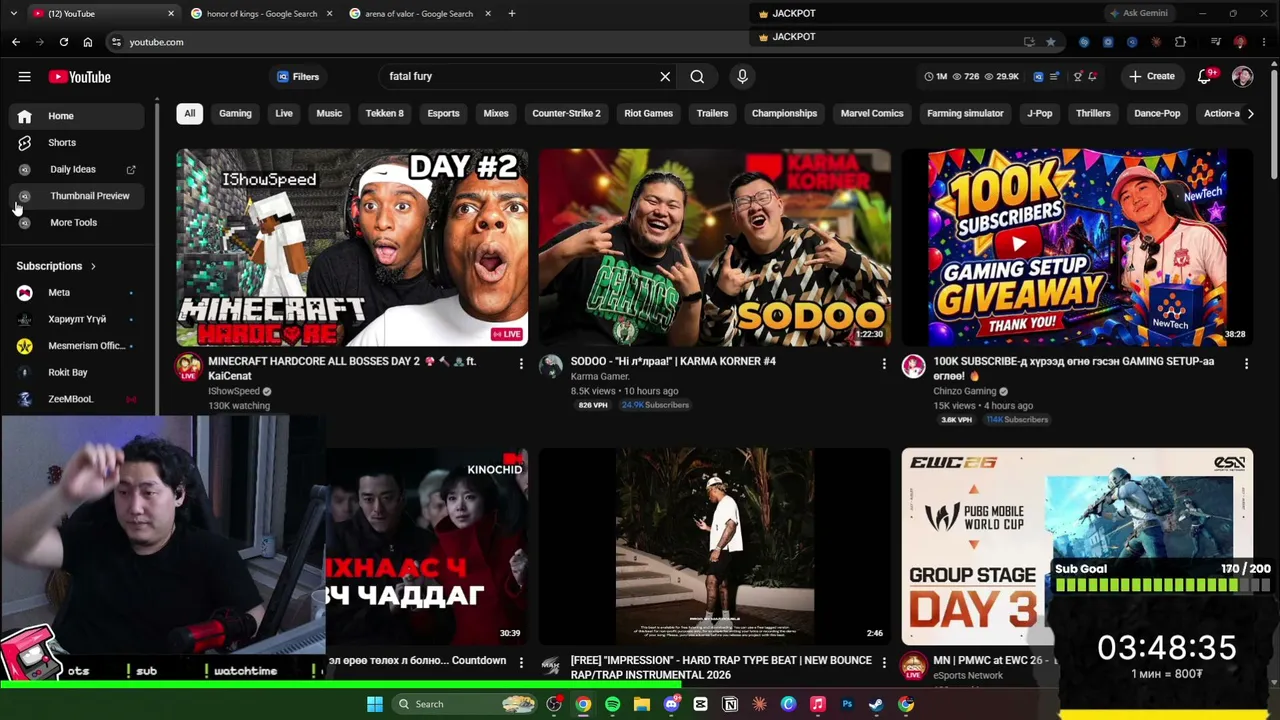Open the SODOO Karma Korner thumbnail
The height and width of the screenshot is (720, 1280).
pyautogui.click(x=714, y=247)
